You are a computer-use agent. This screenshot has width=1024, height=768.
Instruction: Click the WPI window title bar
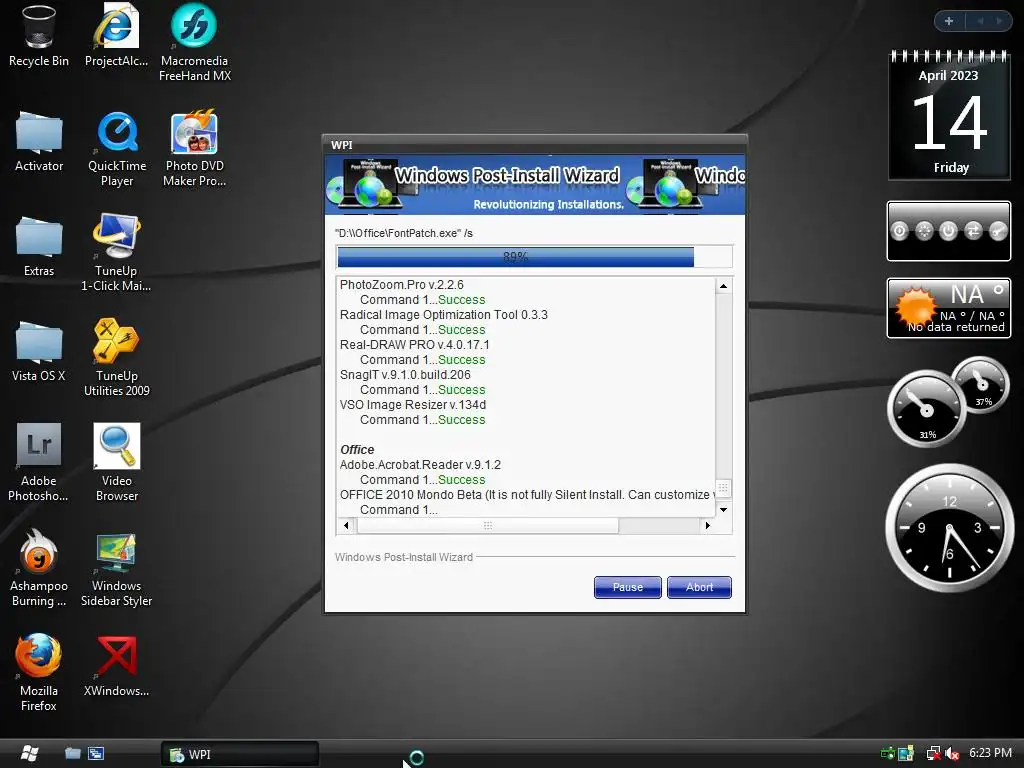(x=535, y=144)
